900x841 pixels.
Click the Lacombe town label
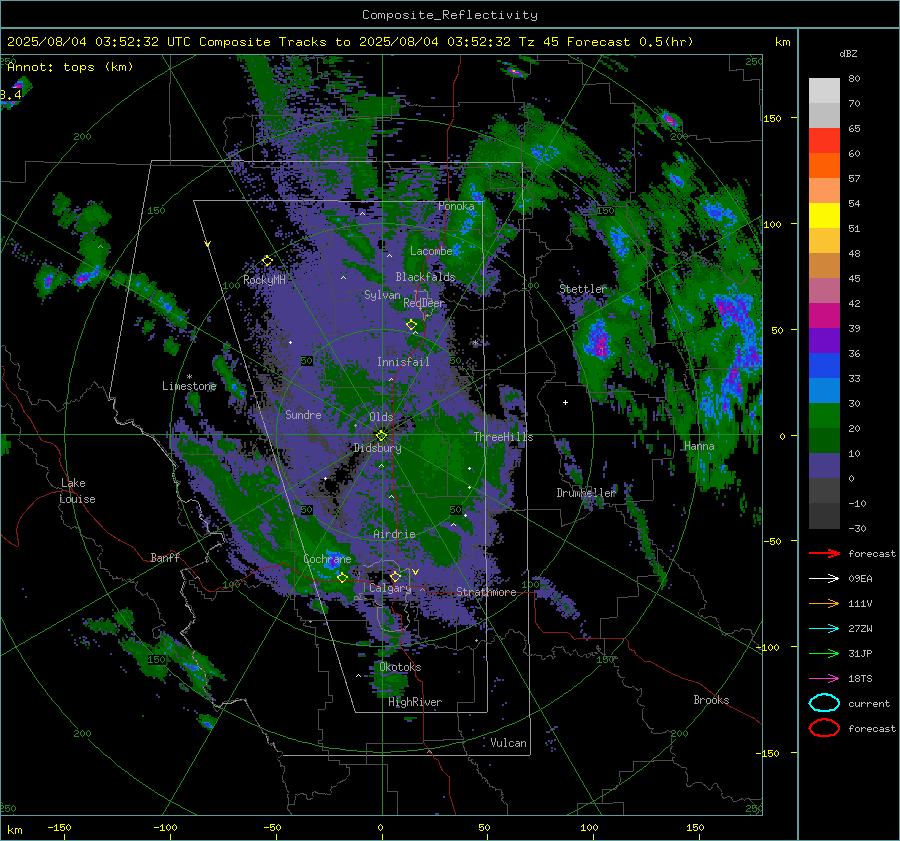click(x=431, y=251)
